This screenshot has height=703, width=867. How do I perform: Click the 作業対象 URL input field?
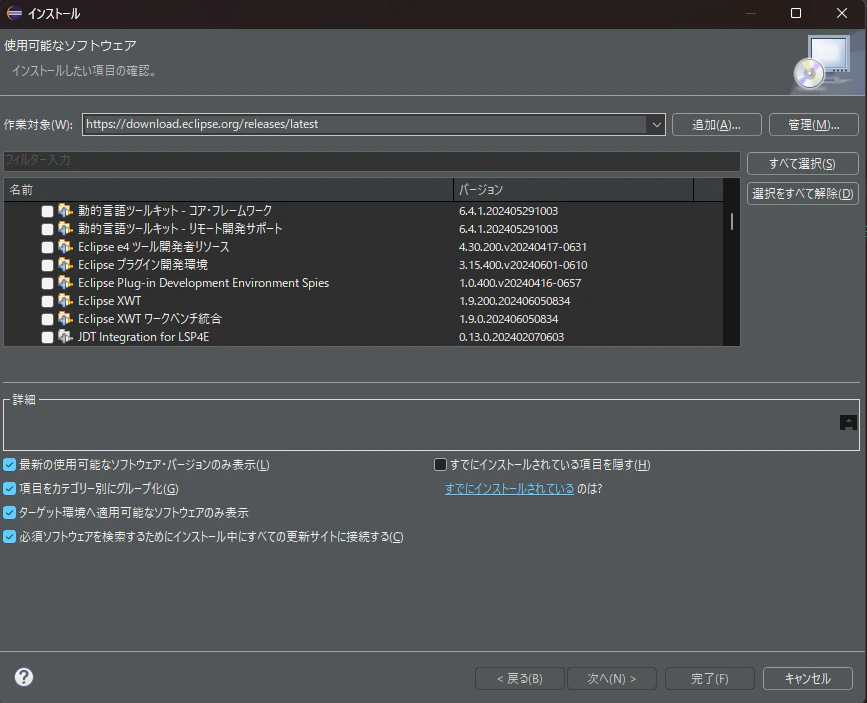[365, 124]
